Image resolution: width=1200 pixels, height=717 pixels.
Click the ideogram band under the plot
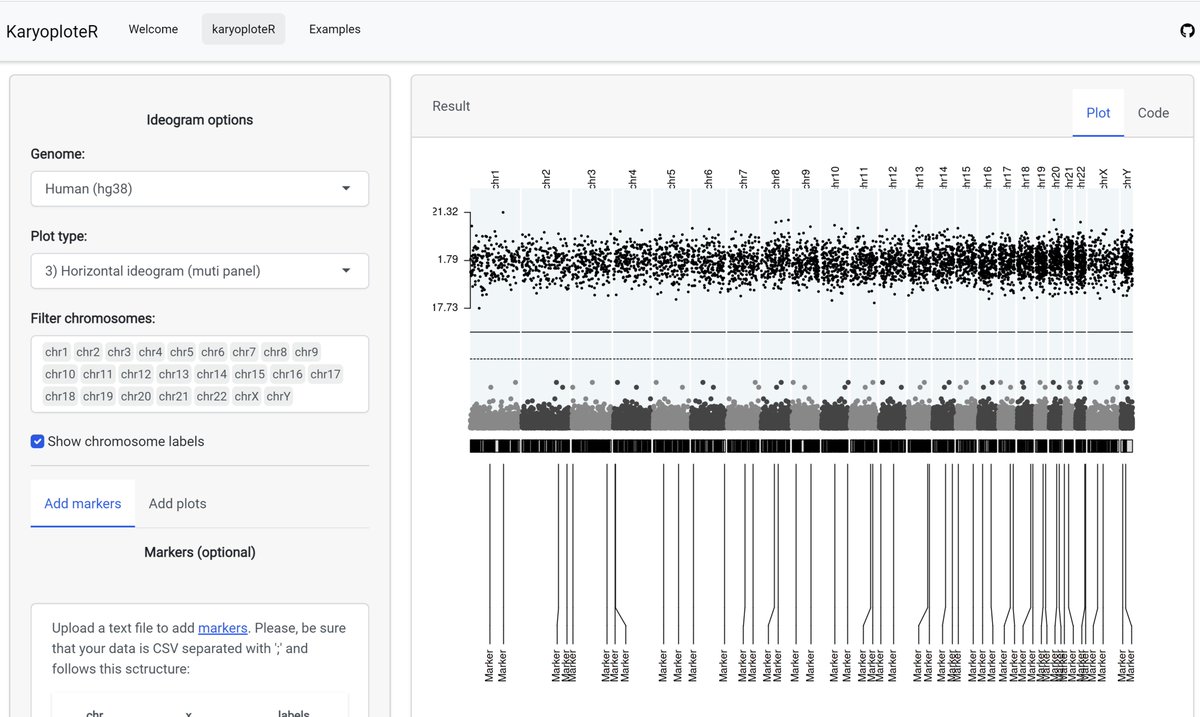801,446
